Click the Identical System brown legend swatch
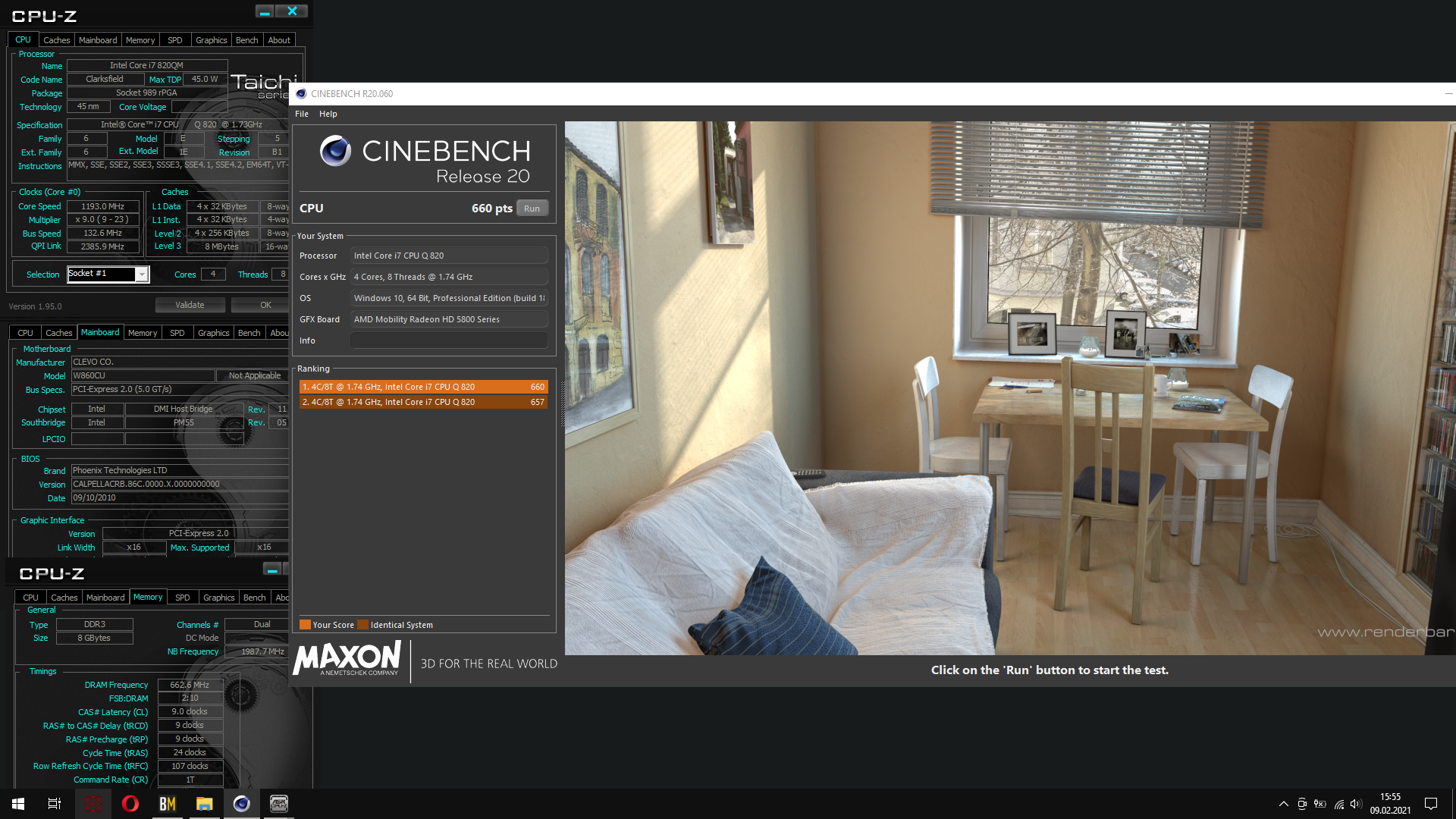 (x=363, y=625)
